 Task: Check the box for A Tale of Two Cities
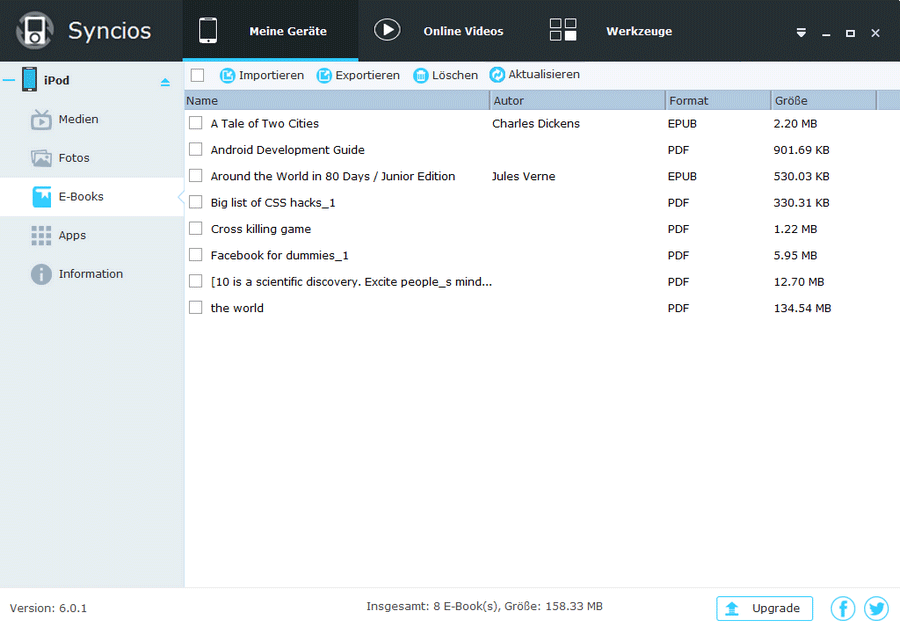coord(196,123)
